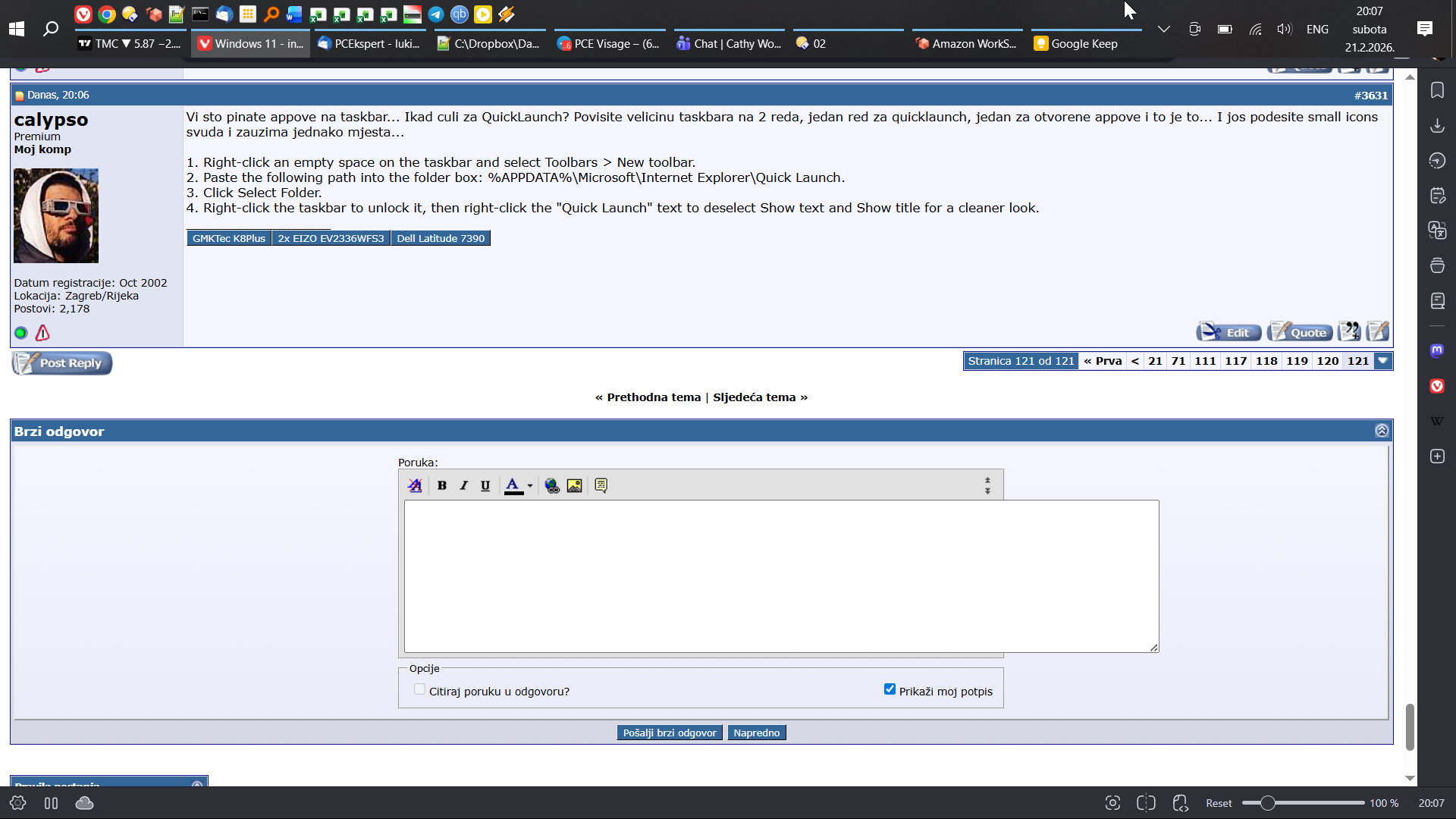Click the wrap quote tags icon

(601, 485)
